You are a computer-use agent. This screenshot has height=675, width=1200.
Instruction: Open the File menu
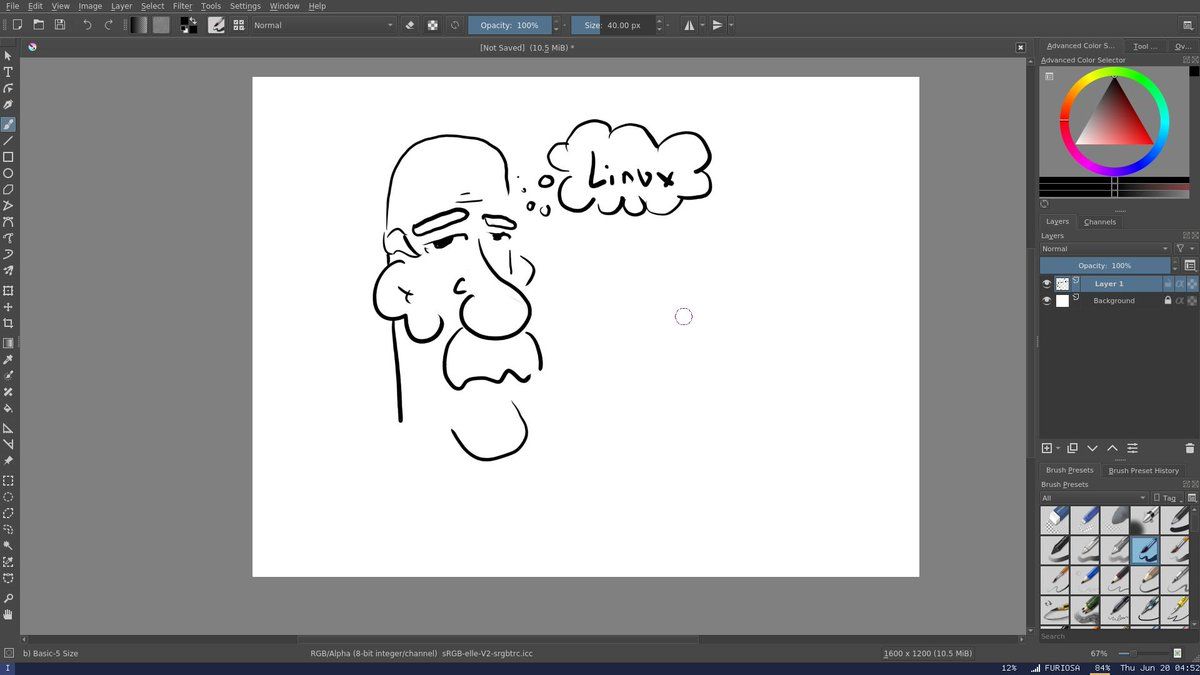[12, 6]
